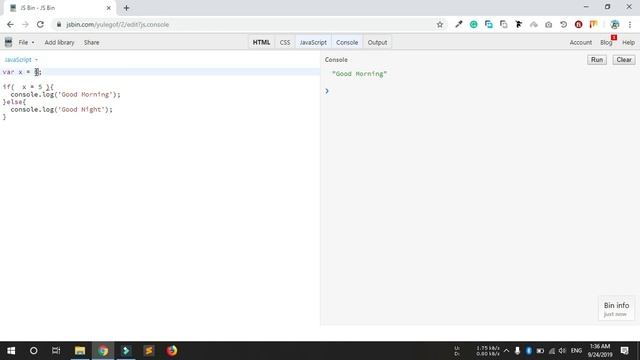Open the Bin info panel
Viewport: 640px width, 360px height.
(x=616, y=309)
